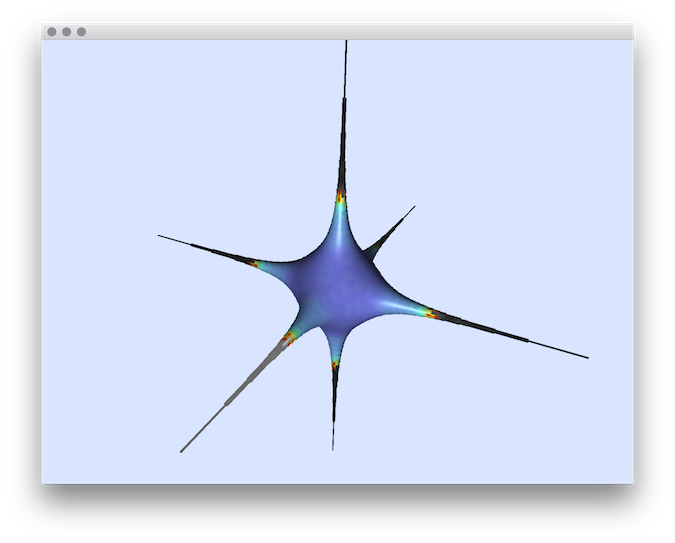Click the red-yellow hotspot on the right spike
This screenshot has height=543, width=675.
coord(431,314)
